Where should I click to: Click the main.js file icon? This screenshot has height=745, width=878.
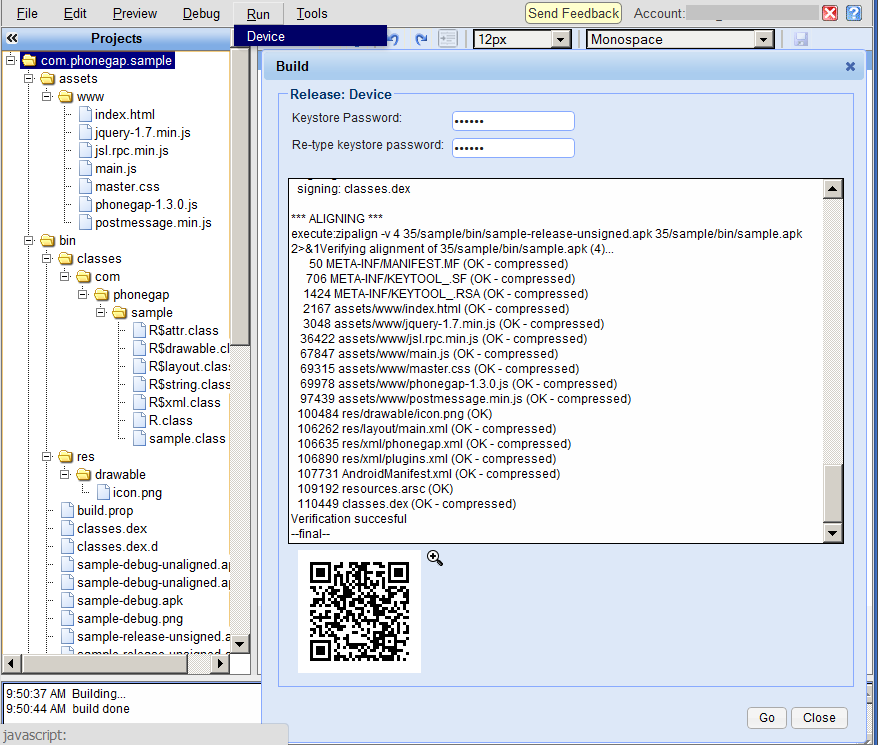[85, 169]
